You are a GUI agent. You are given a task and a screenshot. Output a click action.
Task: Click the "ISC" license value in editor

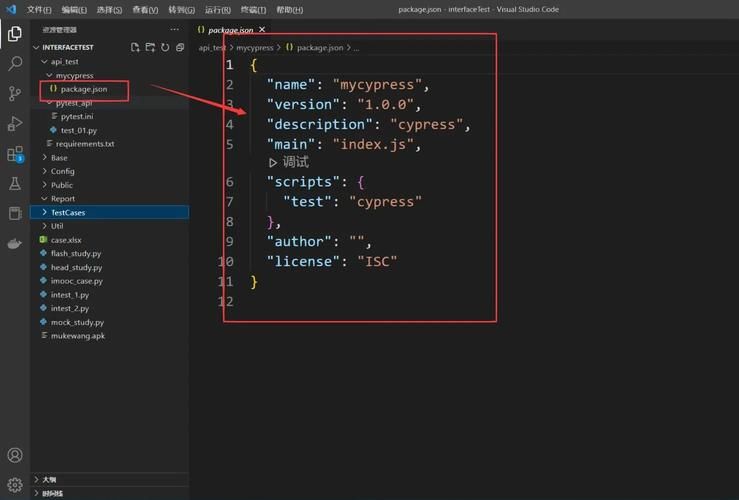[377, 262]
